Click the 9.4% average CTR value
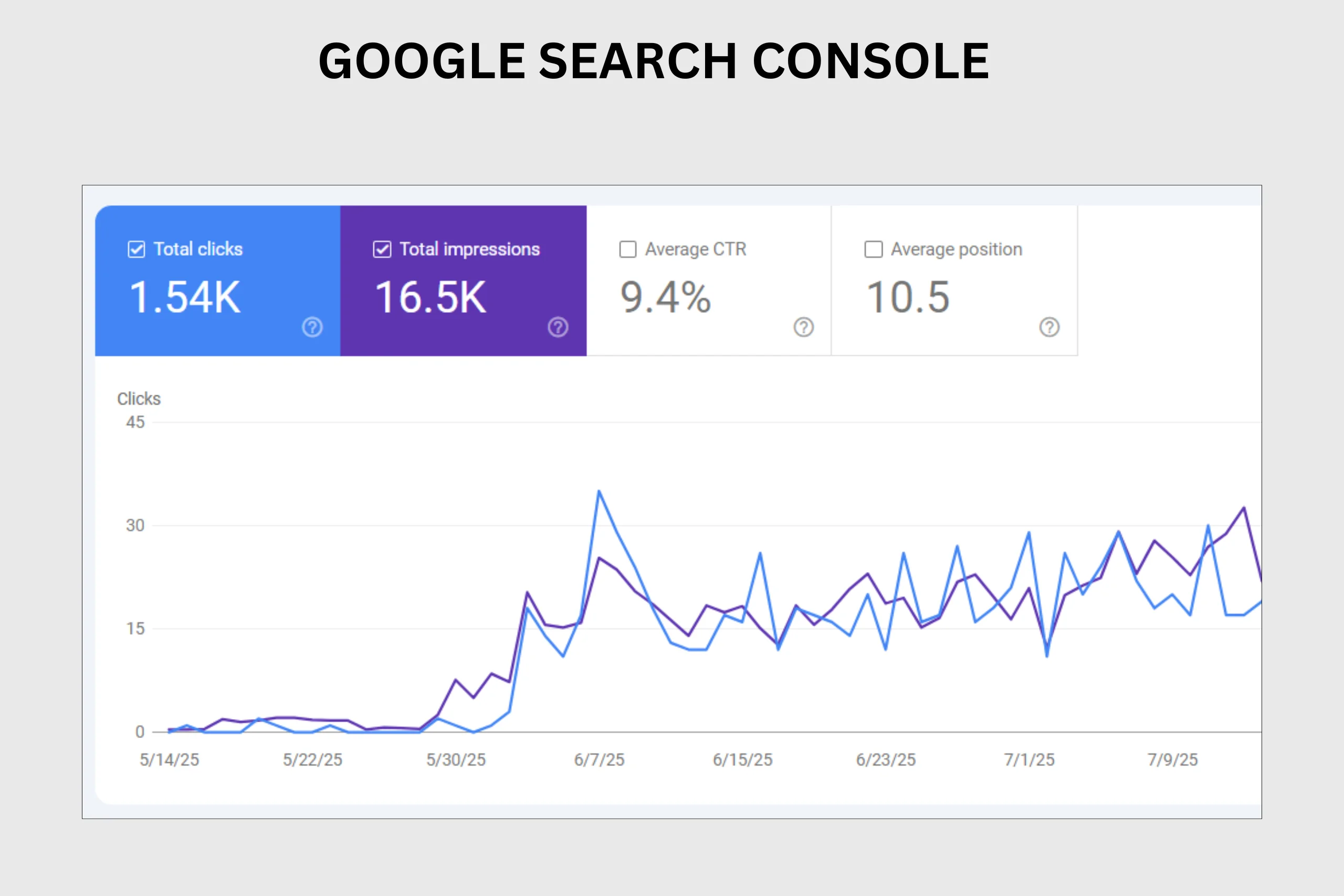The image size is (1344, 896). coord(666,298)
